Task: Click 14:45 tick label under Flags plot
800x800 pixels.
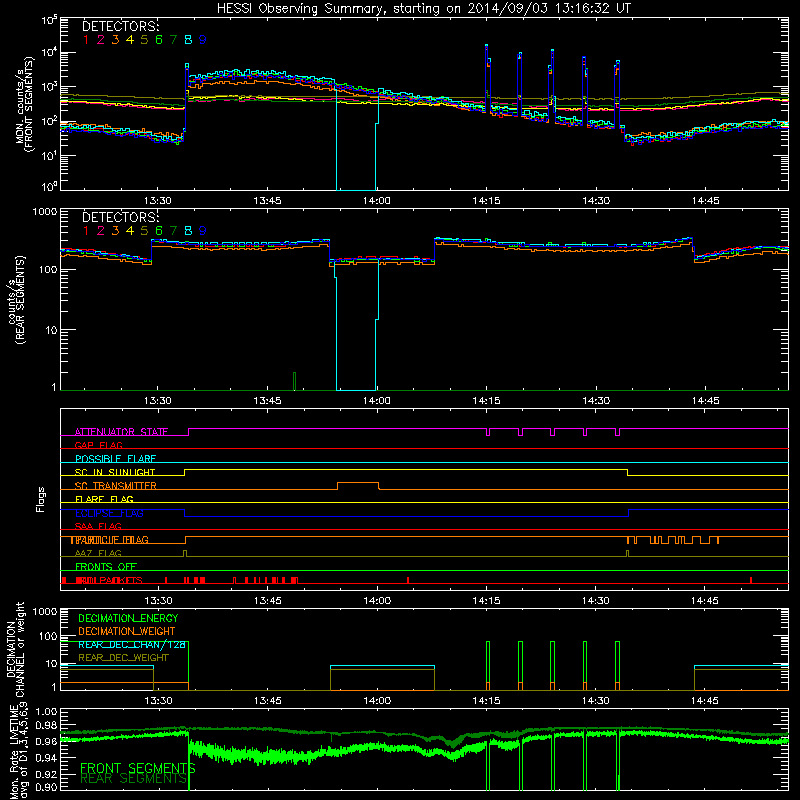Action: click(x=706, y=601)
